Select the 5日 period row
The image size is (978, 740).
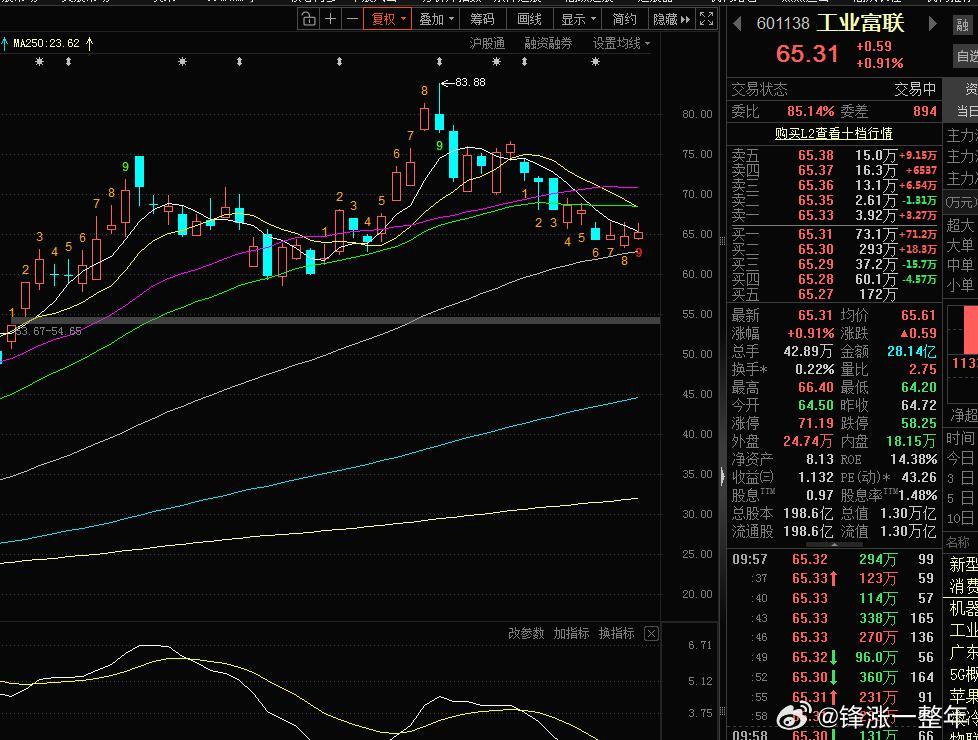[x=961, y=499]
